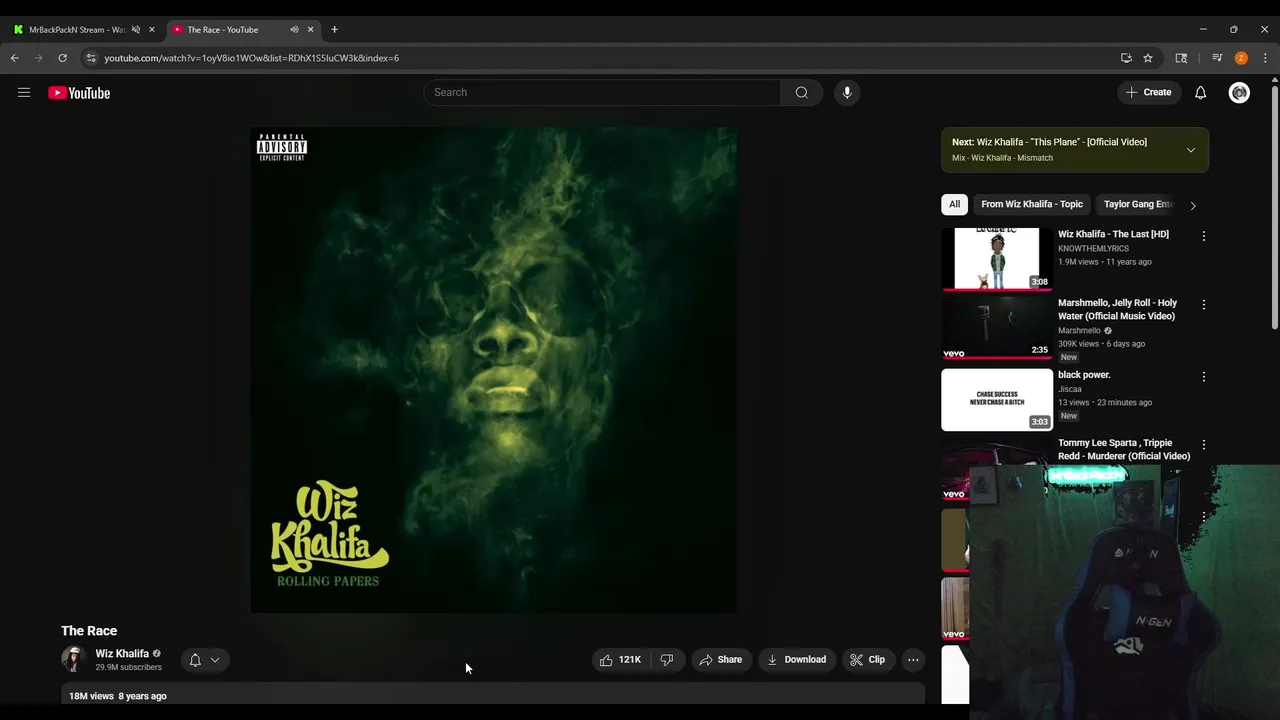Screen dimensions: 1280x720
Task: Dislike the video with thumbs down
Action: pos(666,660)
